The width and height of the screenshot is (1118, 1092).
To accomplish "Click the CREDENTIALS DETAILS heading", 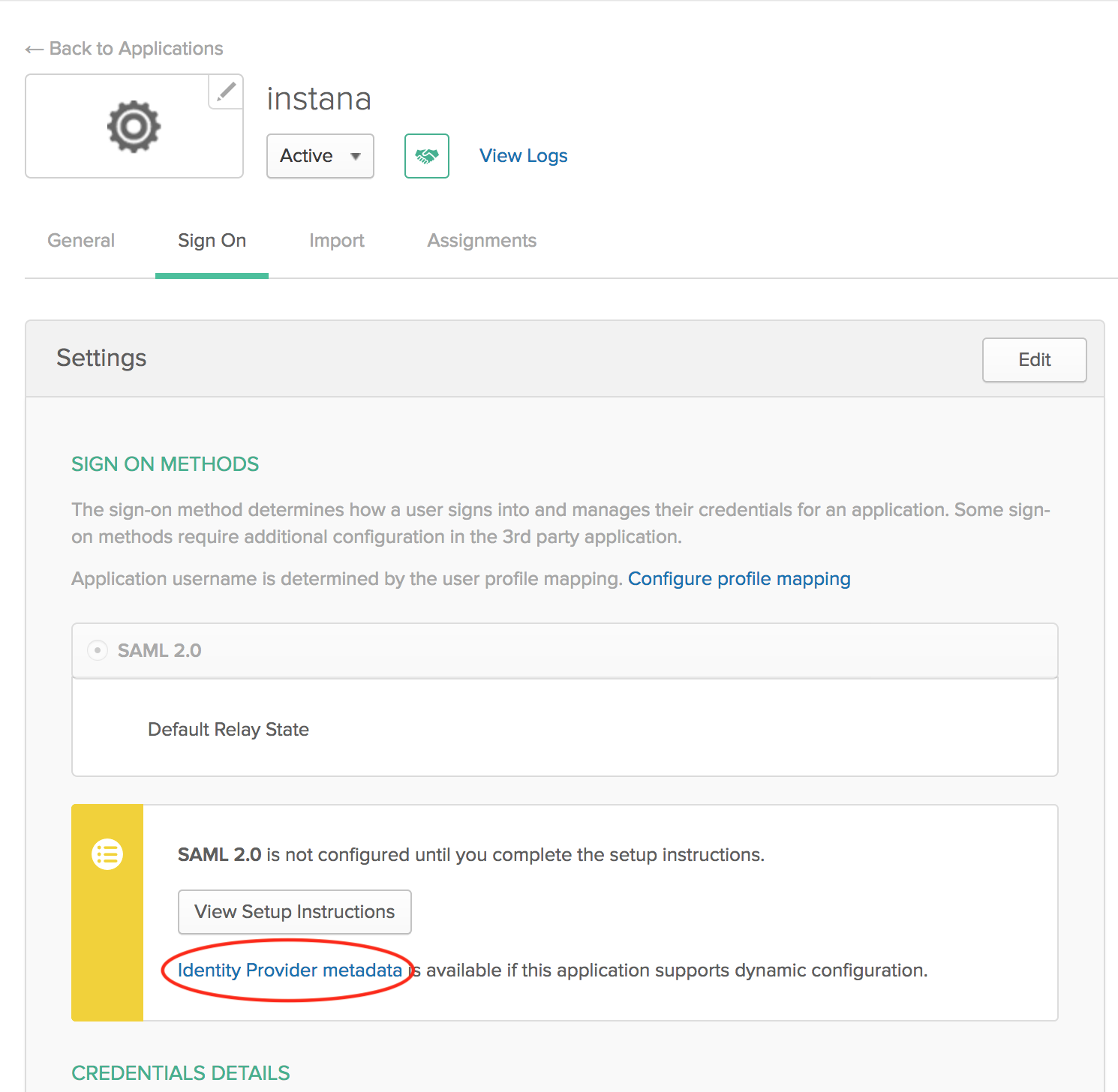I will coord(181,1073).
